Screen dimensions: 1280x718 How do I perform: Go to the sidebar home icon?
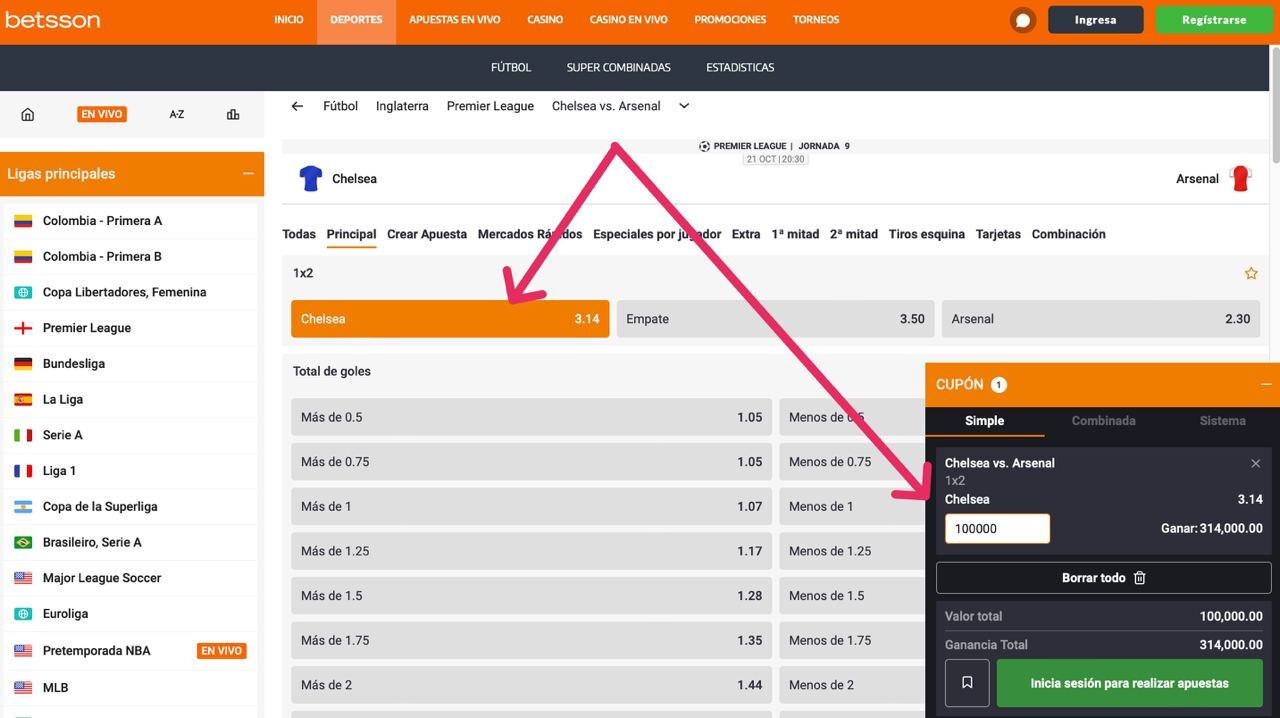point(28,114)
